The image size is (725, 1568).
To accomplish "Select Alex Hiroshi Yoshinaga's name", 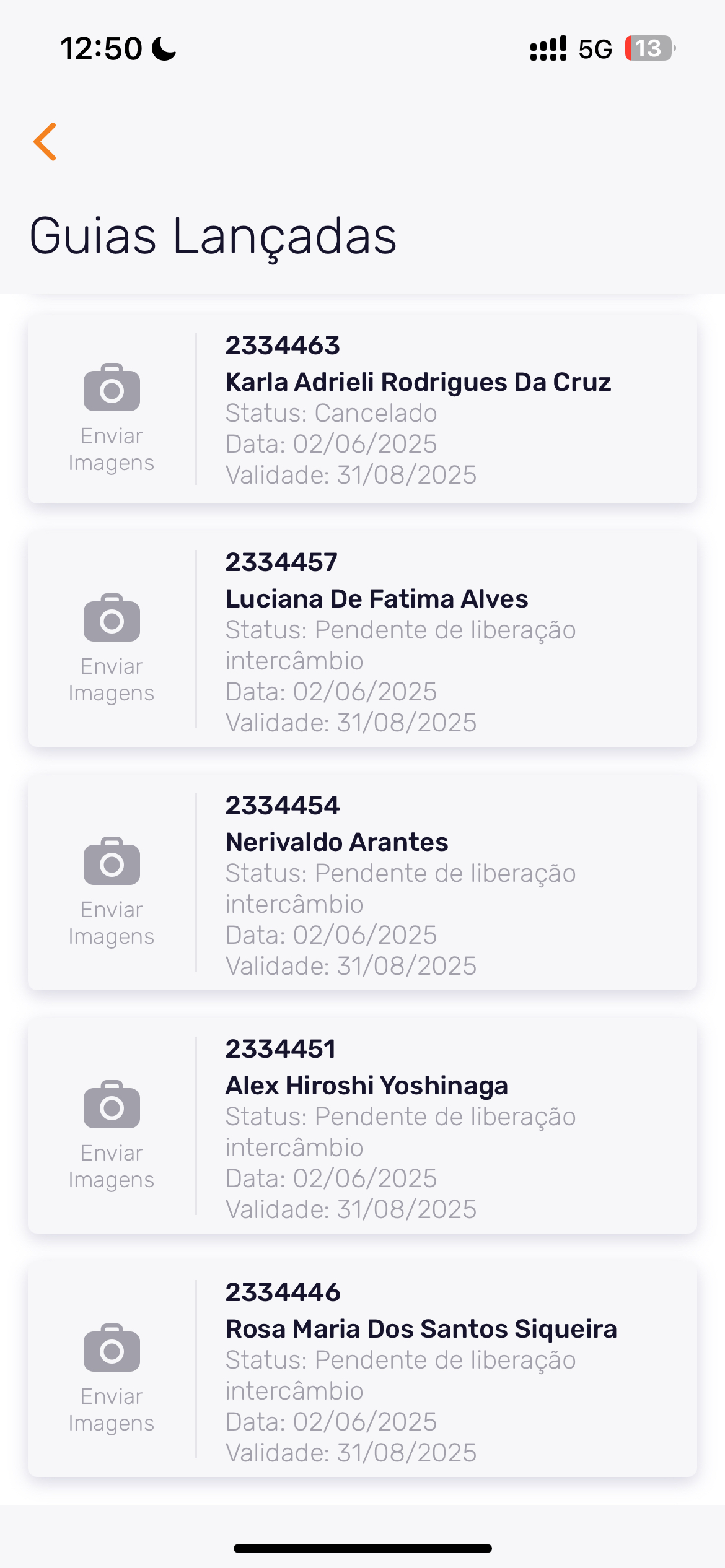I will pos(366,1086).
